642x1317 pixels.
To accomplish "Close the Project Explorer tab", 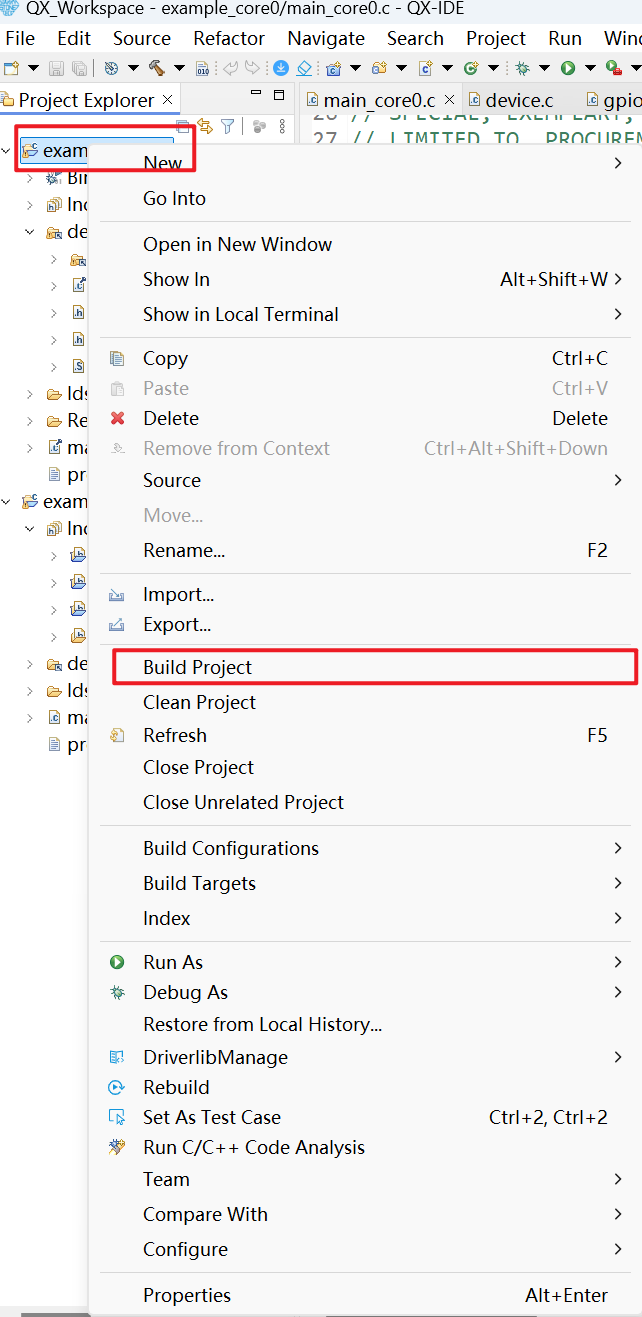I will coord(168,100).
